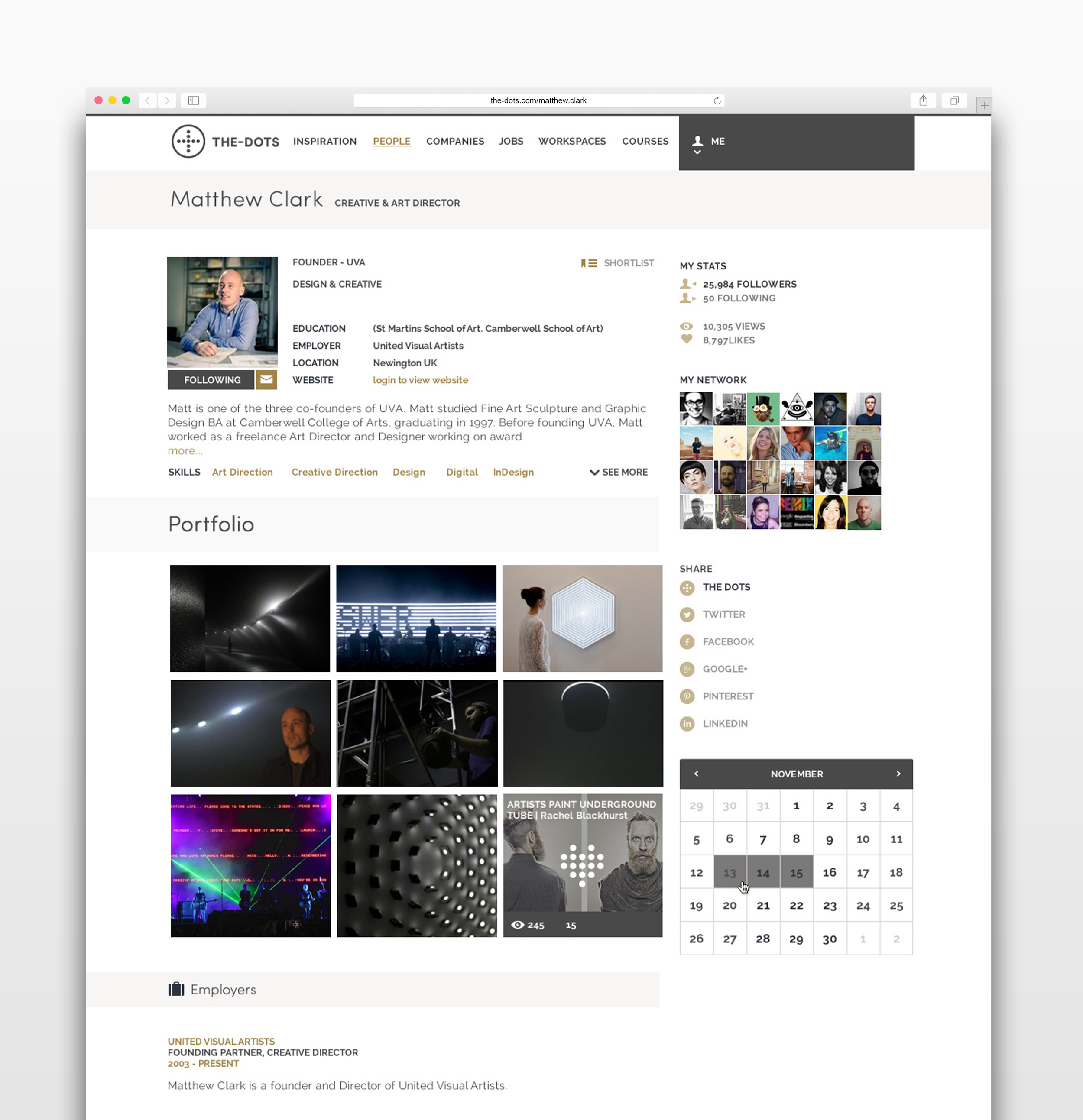Select November 13 on calendar

[730, 872]
